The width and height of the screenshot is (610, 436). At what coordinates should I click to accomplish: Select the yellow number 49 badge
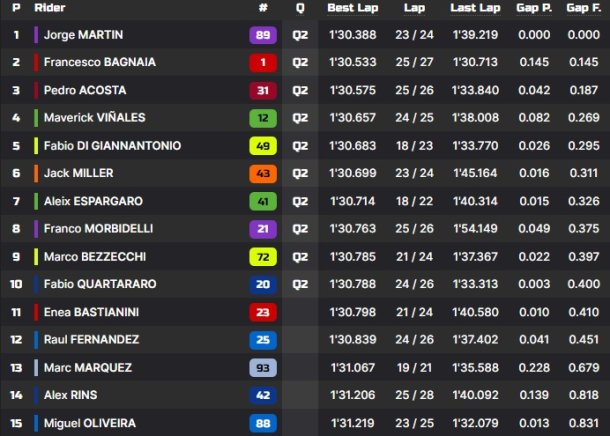[x=263, y=146]
